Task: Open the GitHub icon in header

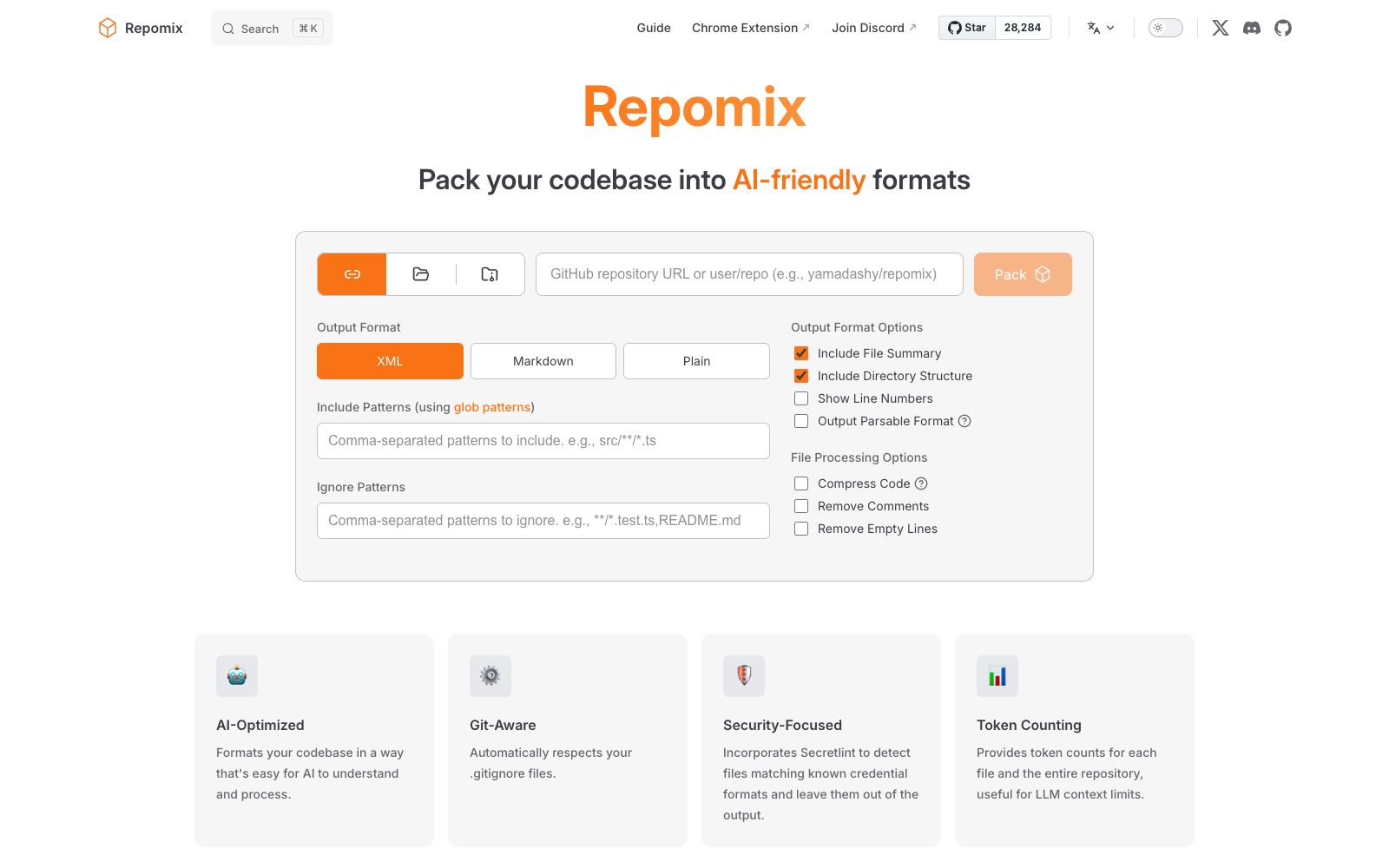Action: [x=1283, y=28]
